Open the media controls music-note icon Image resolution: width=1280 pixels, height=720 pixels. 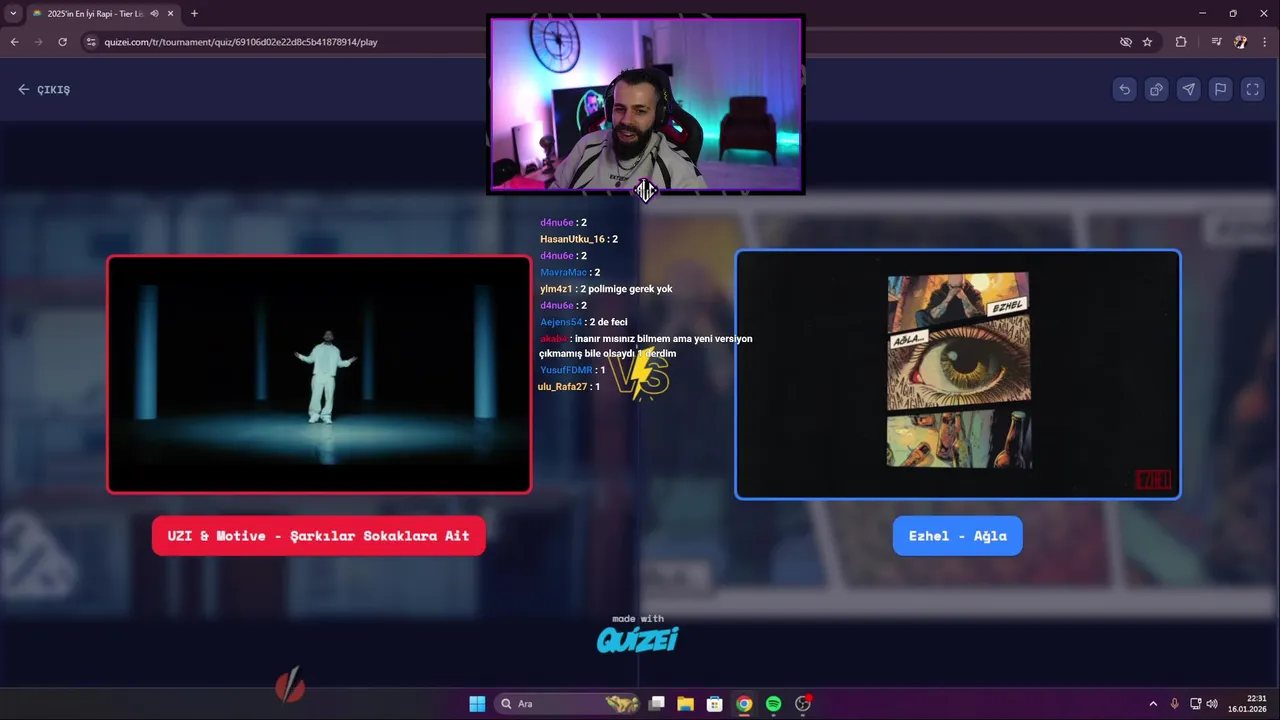click(x=1216, y=42)
